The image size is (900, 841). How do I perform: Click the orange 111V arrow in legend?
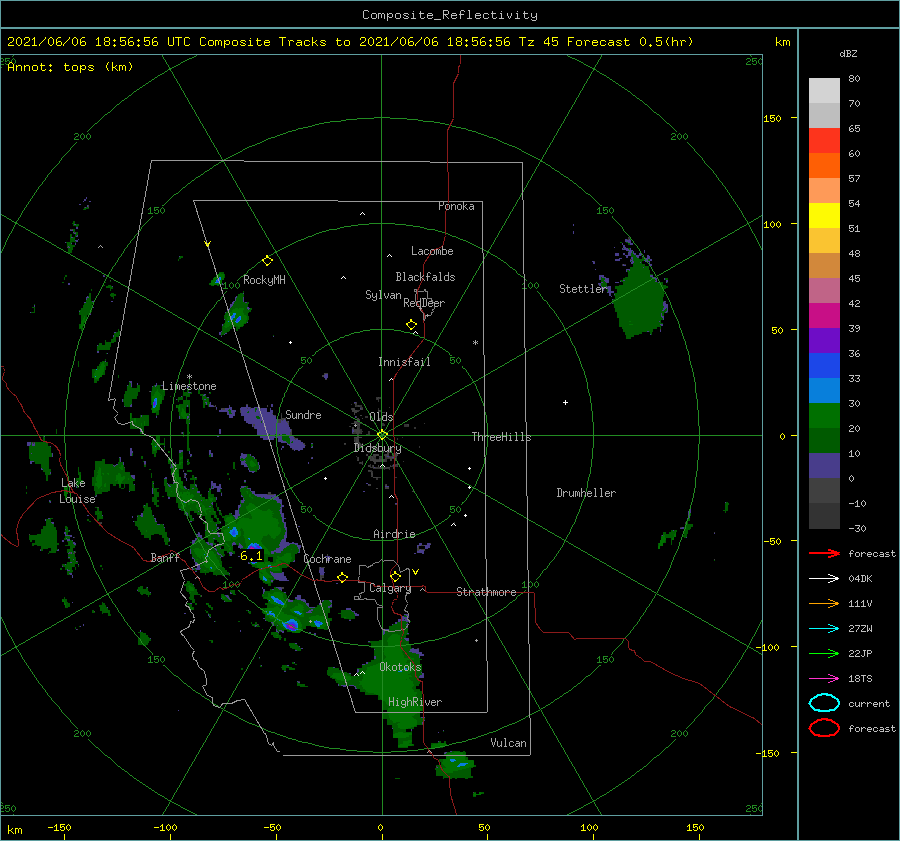coord(824,603)
